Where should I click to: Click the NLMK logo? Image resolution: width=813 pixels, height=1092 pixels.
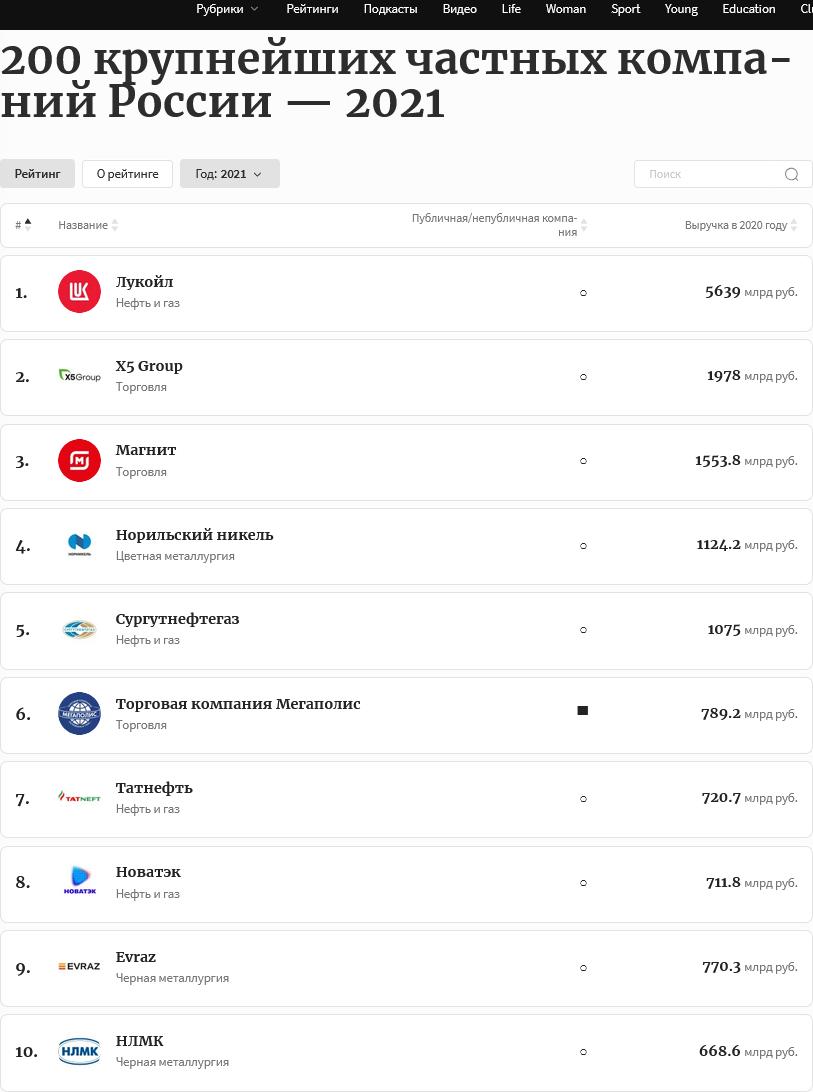coord(79,1051)
